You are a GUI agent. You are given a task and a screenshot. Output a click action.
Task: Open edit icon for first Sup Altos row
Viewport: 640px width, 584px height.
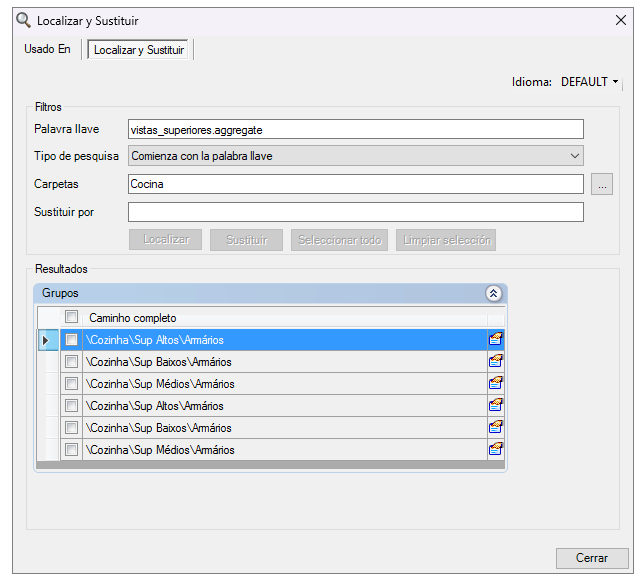[495, 340]
